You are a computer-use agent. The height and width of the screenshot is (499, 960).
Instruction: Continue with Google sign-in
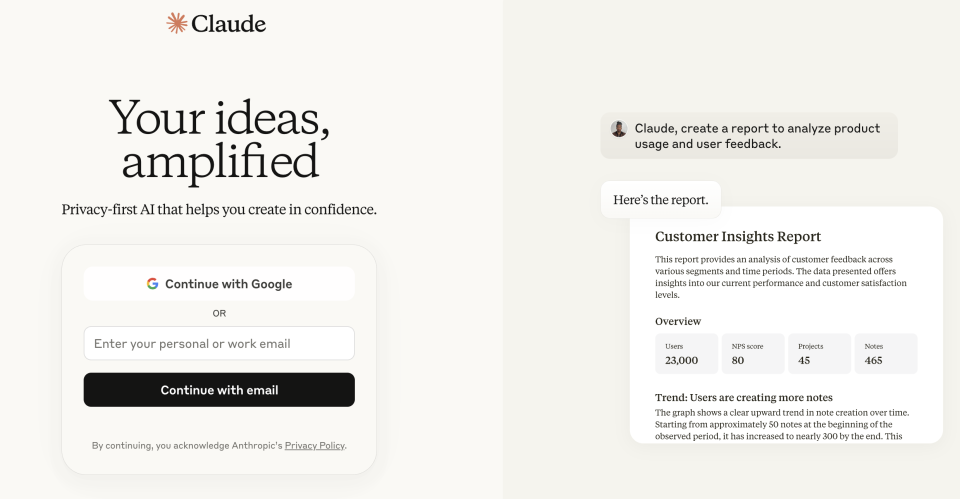[219, 283]
